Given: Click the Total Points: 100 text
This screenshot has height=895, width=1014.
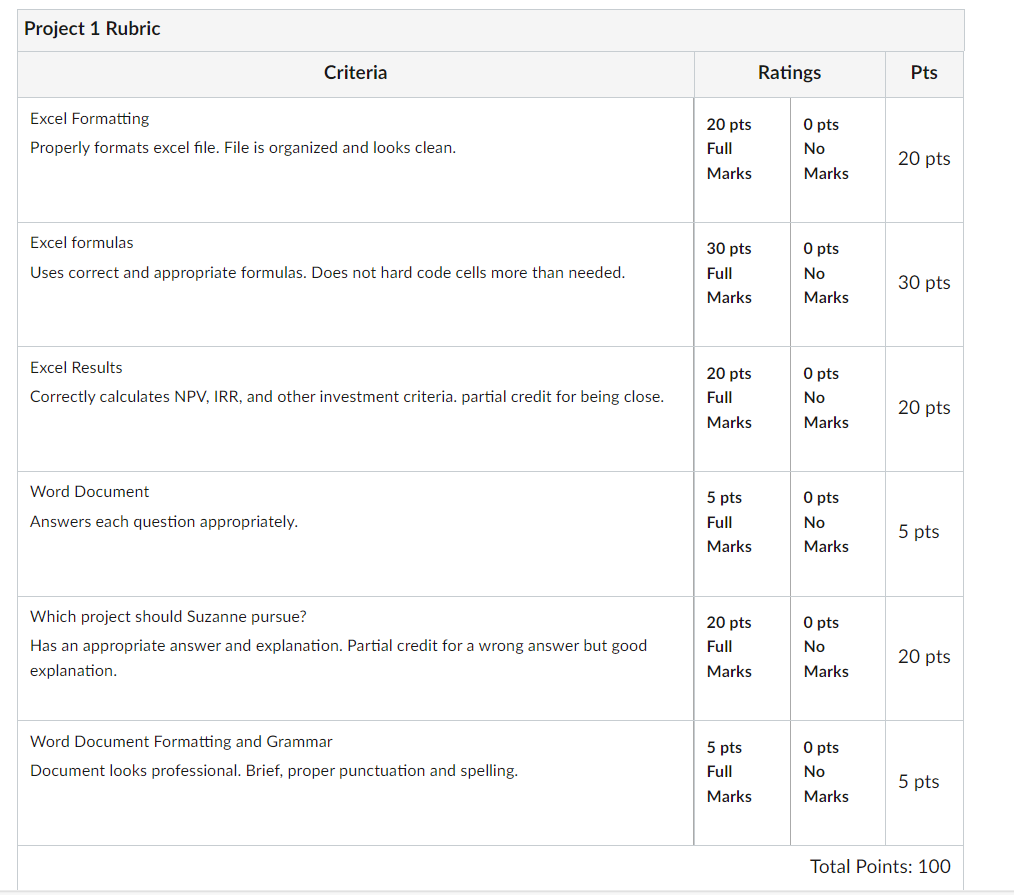Looking at the screenshot, I should (880, 867).
